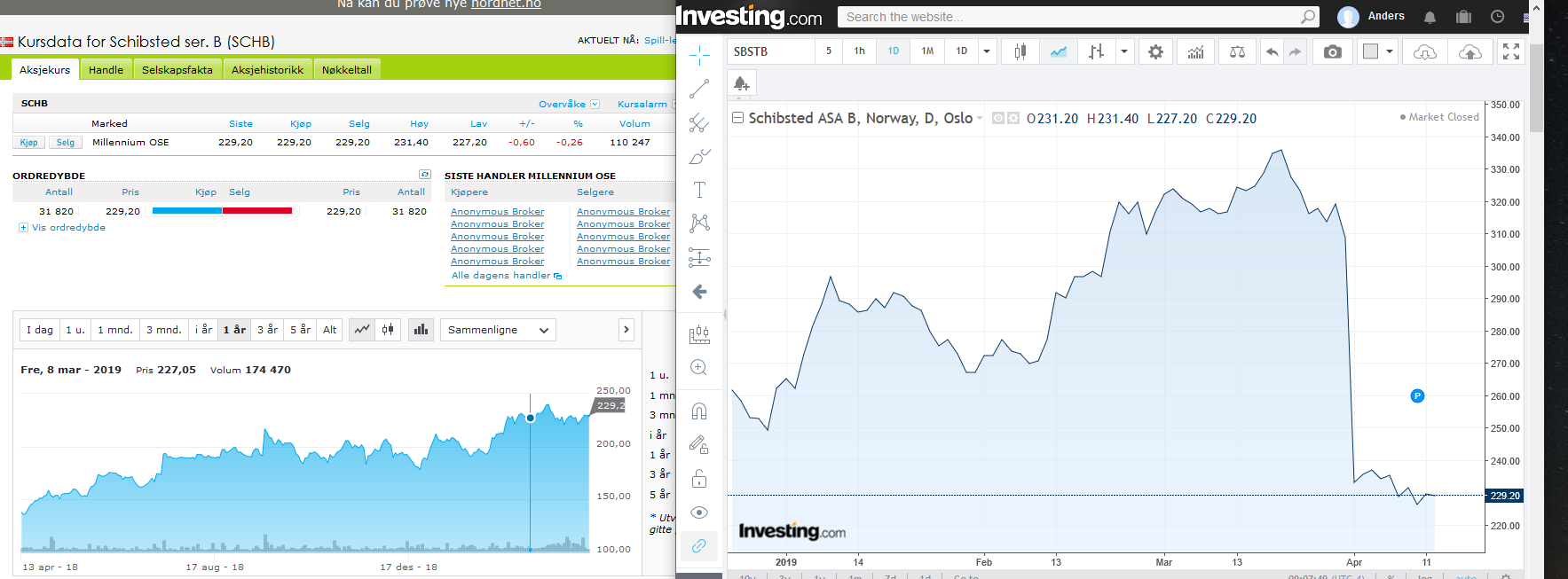Viewport: 1568px width, 579px height.
Task: Switch to the Selskapsfakta tab
Action: click(177, 70)
